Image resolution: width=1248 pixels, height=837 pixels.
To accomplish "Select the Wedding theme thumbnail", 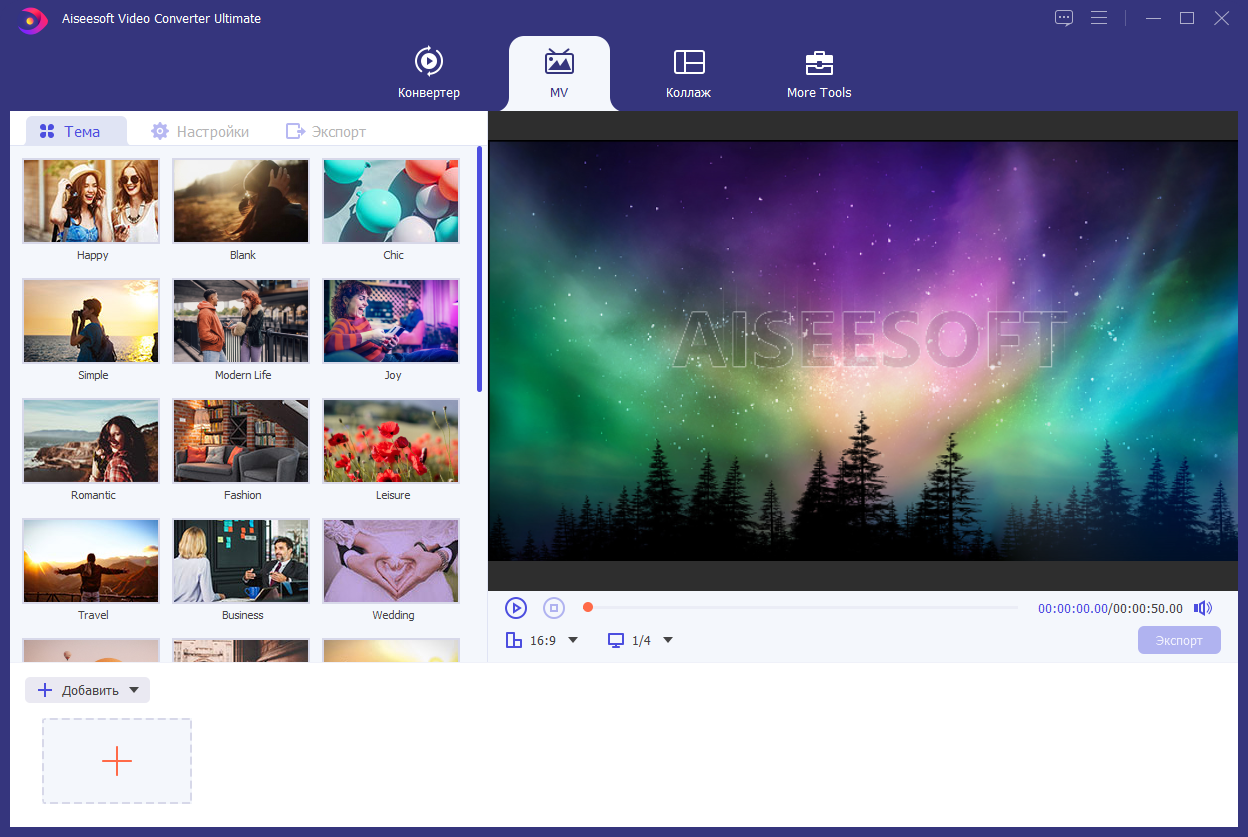I will tap(391, 561).
